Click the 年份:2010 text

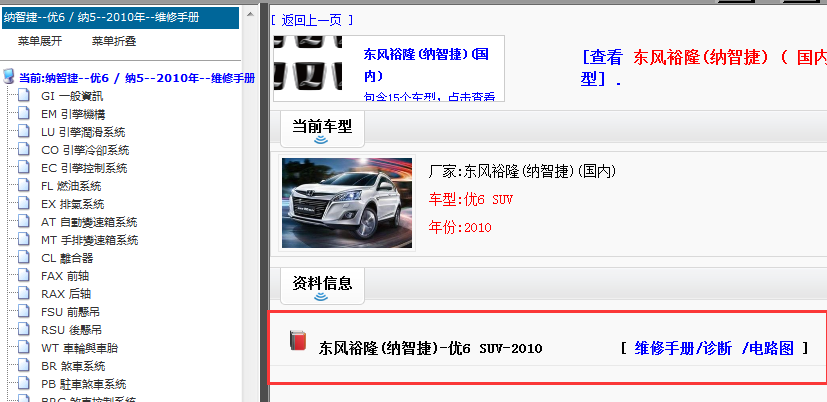click(460, 228)
